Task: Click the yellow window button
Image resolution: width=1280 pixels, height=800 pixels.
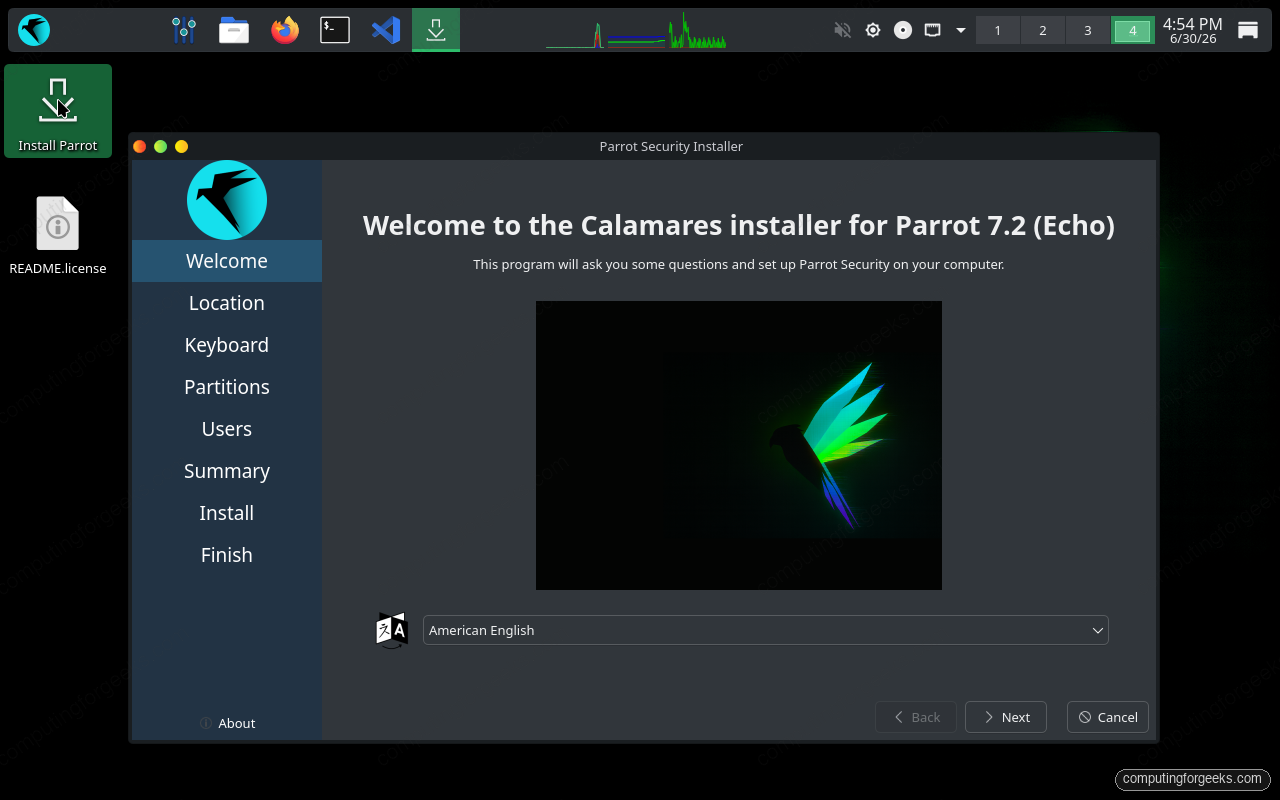Action: point(181,146)
